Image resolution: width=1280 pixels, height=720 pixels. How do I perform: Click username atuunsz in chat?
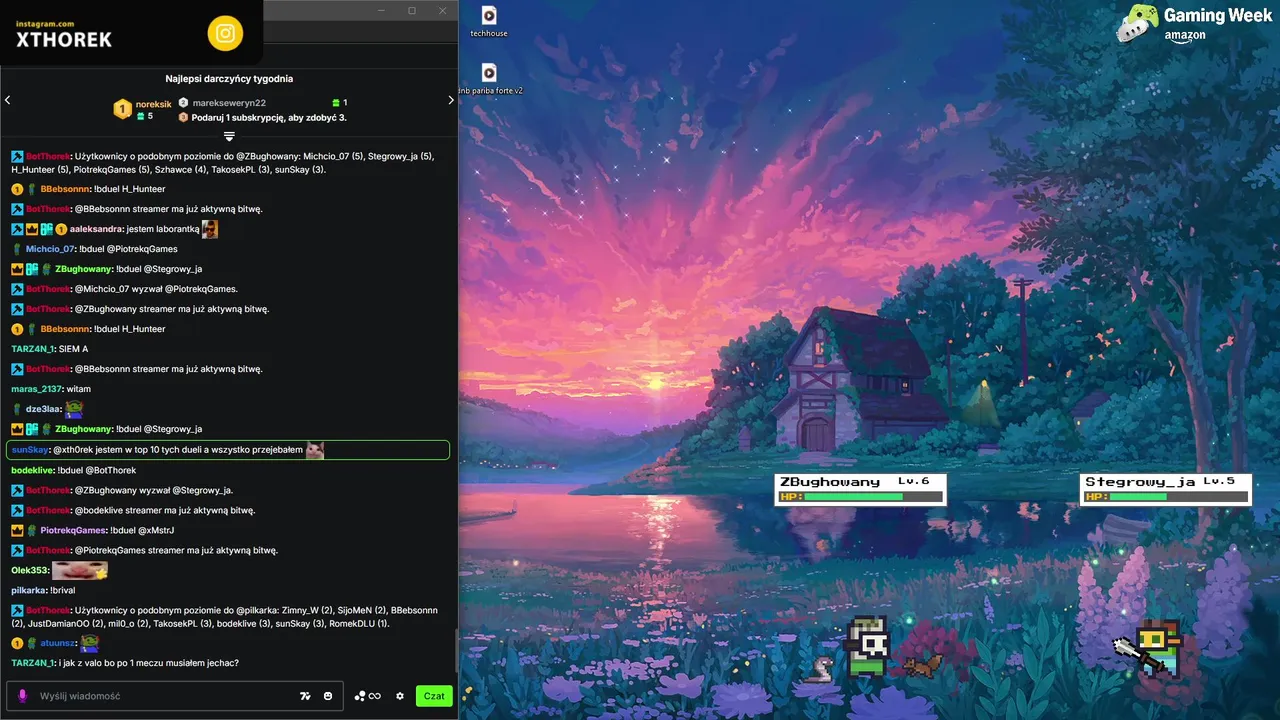pyautogui.click(x=59, y=643)
